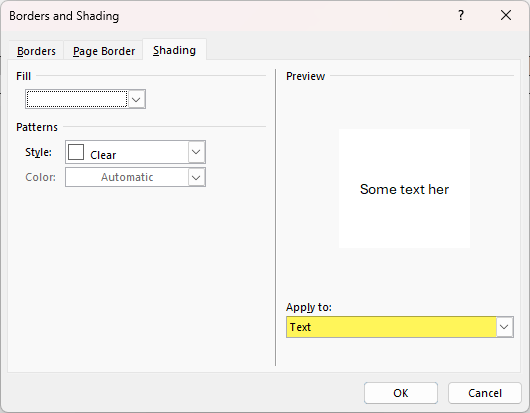The width and height of the screenshot is (530, 413).
Task: Click the Color: label
Action: coord(41,177)
